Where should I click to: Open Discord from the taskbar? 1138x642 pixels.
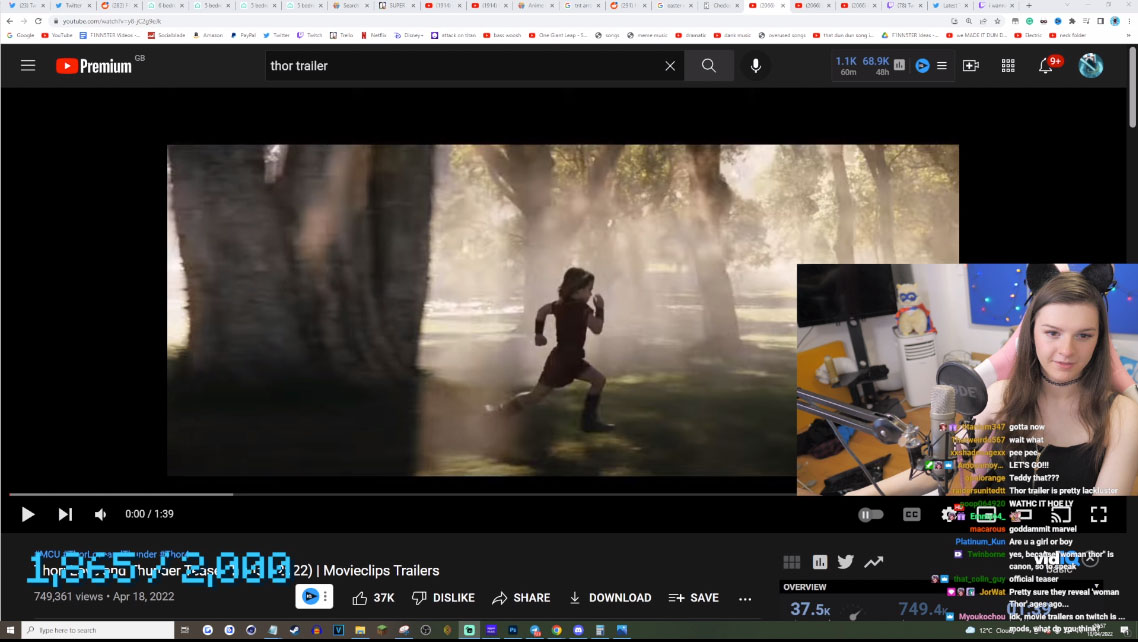578,630
